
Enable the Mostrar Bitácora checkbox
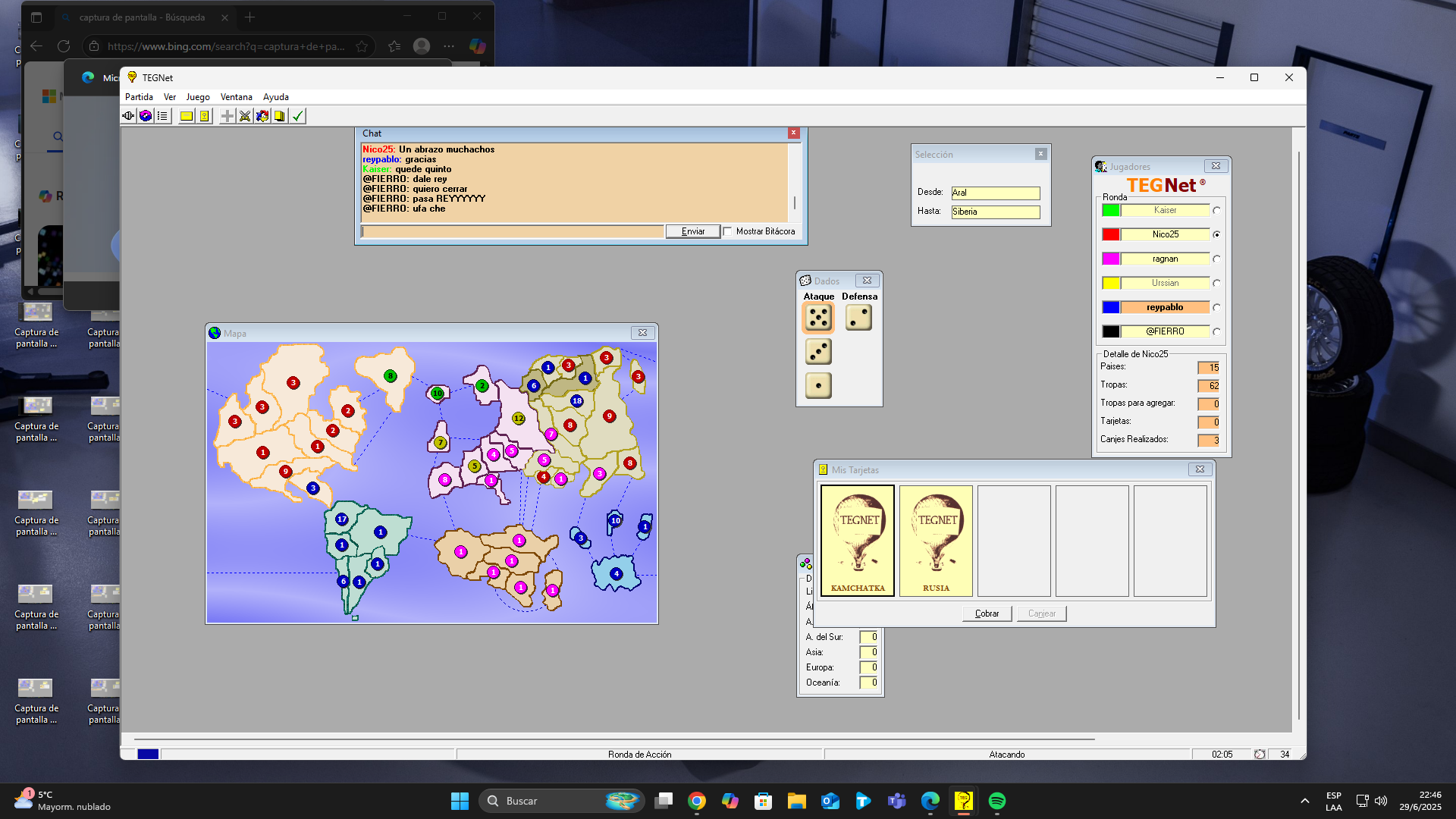[x=728, y=231]
